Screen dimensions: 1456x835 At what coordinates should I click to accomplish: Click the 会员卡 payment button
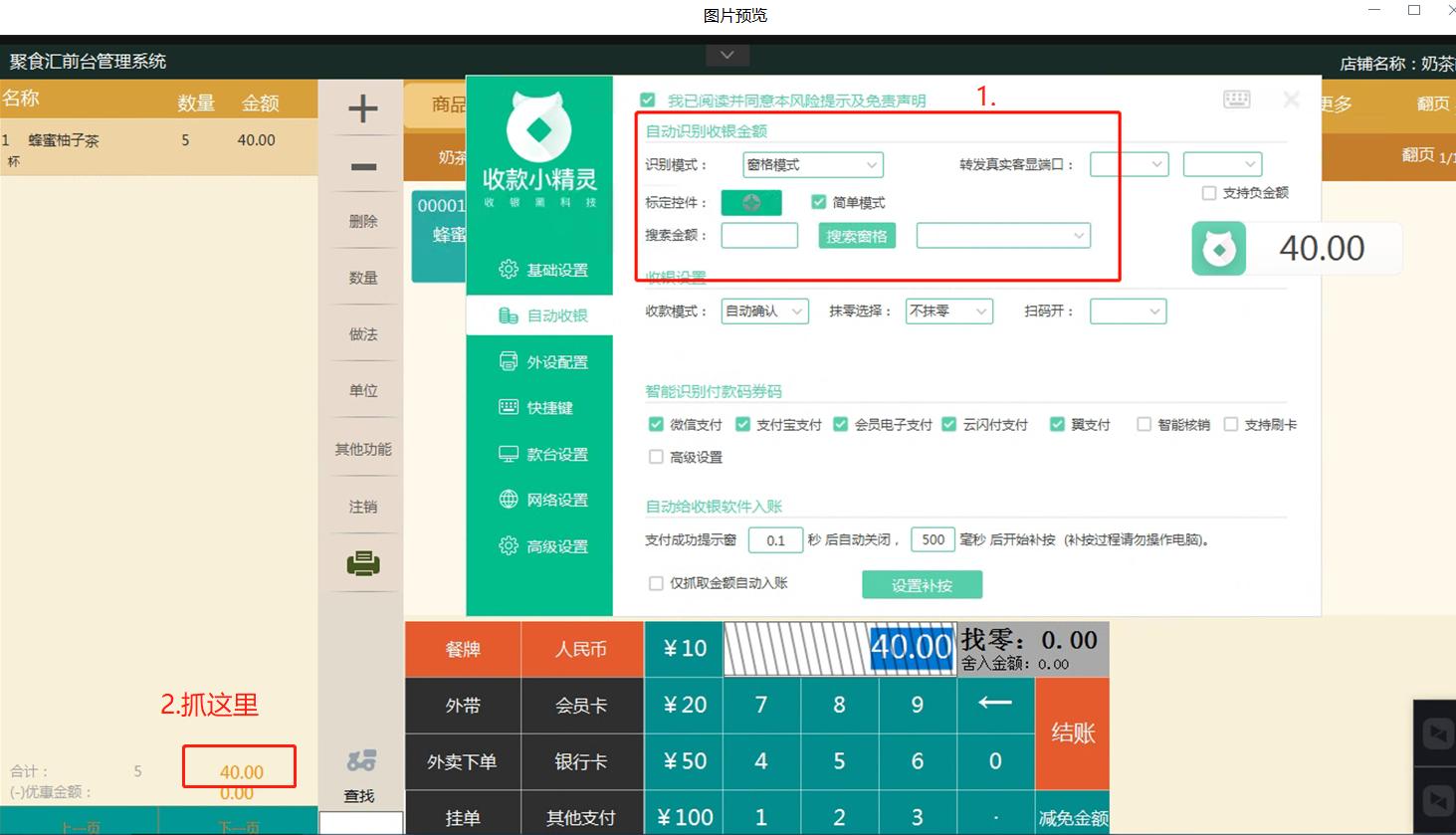tap(581, 706)
